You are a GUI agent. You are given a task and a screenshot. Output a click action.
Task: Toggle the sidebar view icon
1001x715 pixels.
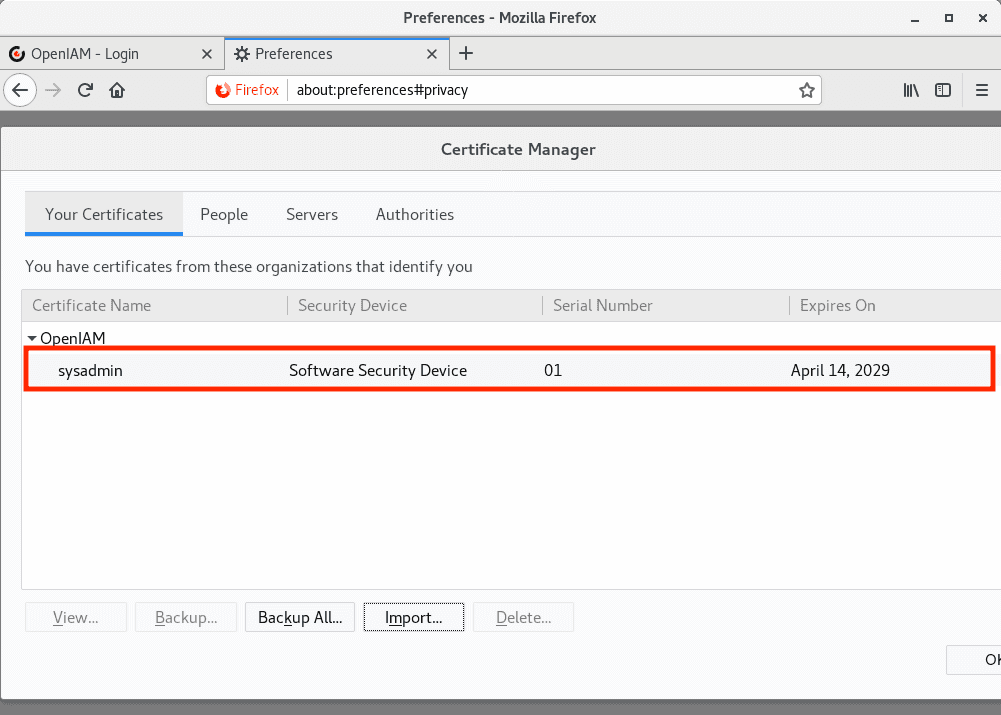pos(943,90)
